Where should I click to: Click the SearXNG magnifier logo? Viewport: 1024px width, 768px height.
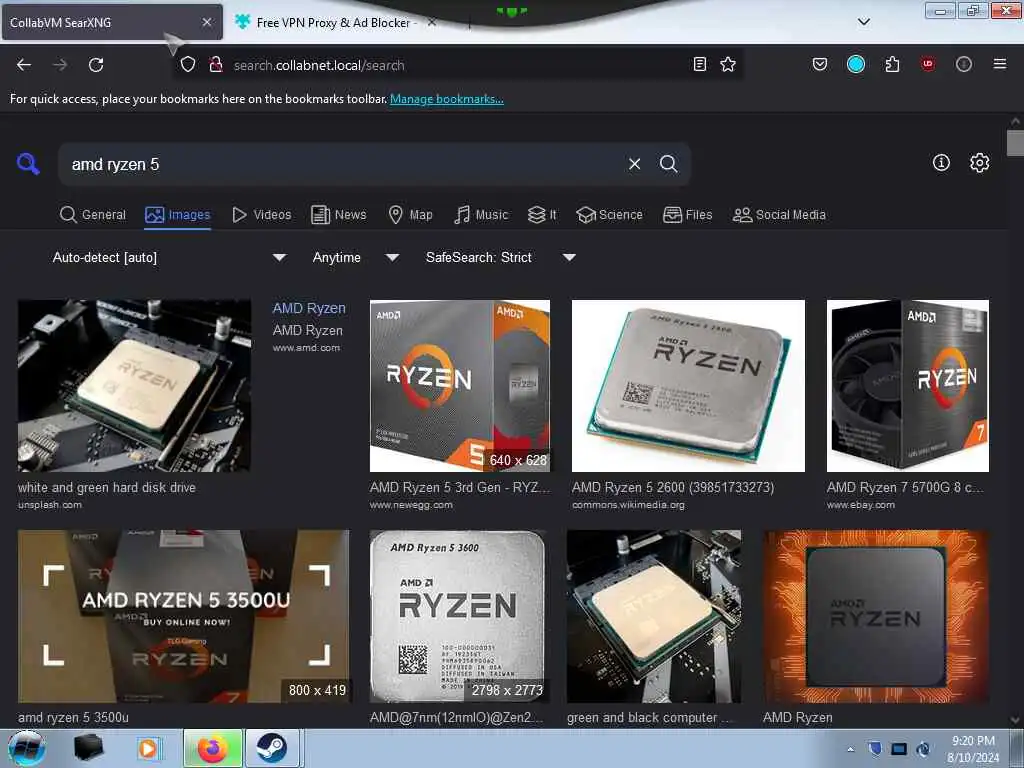pyautogui.click(x=28, y=163)
